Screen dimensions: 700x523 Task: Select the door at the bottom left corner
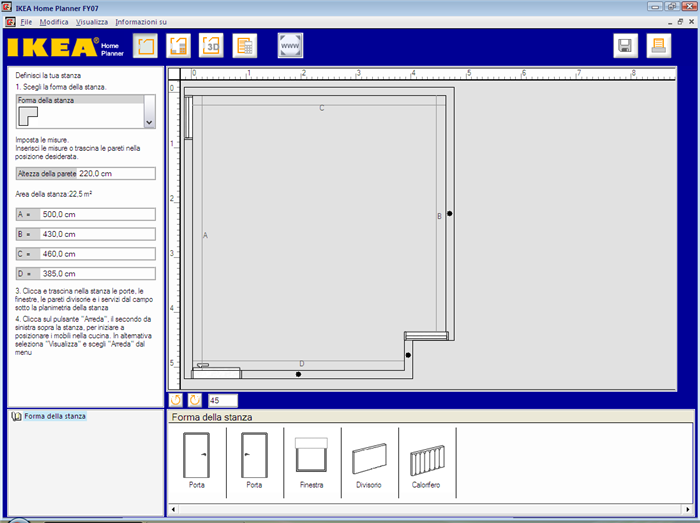216,372
